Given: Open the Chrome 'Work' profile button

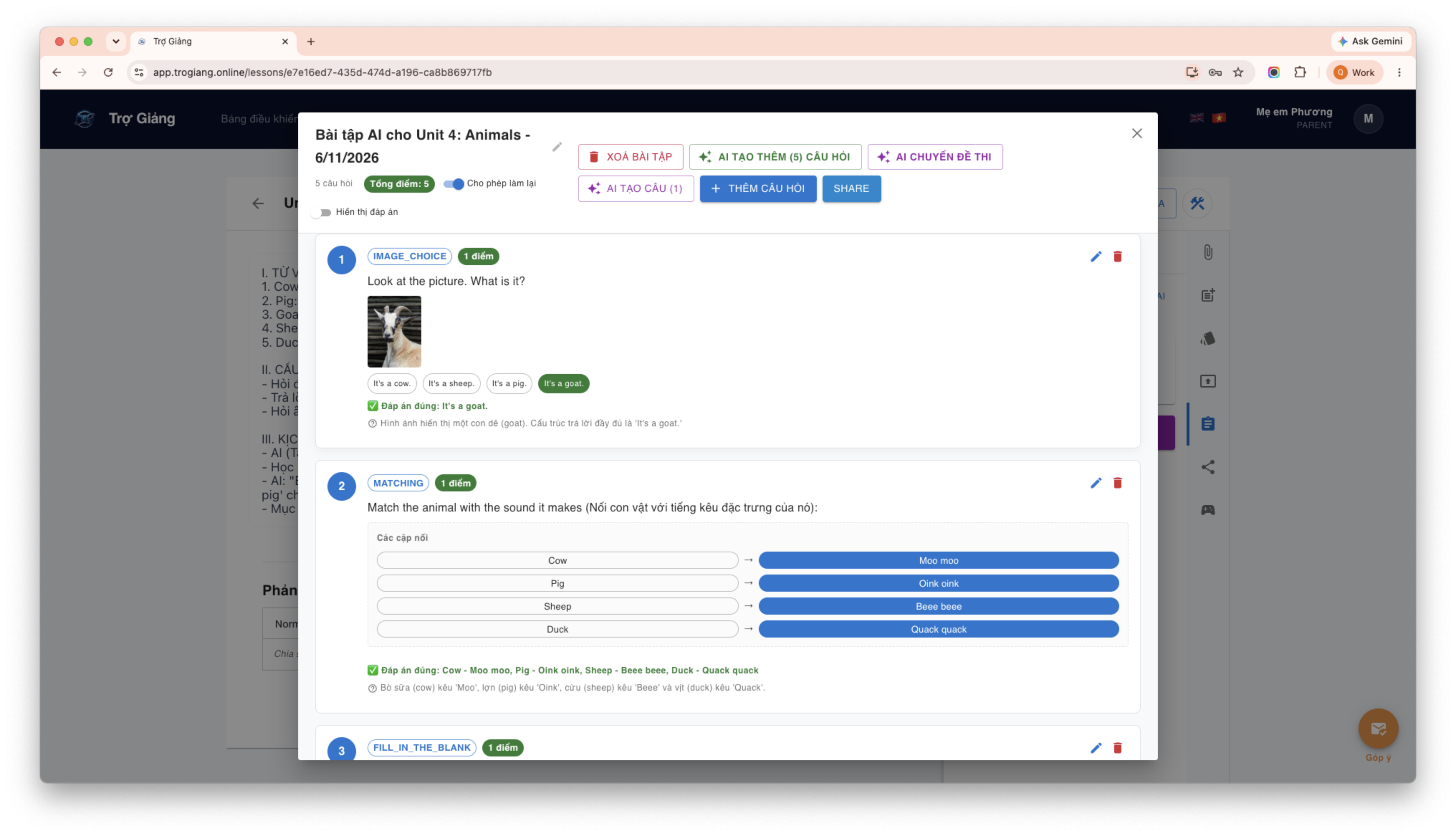Looking at the screenshot, I should (1354, 72).
